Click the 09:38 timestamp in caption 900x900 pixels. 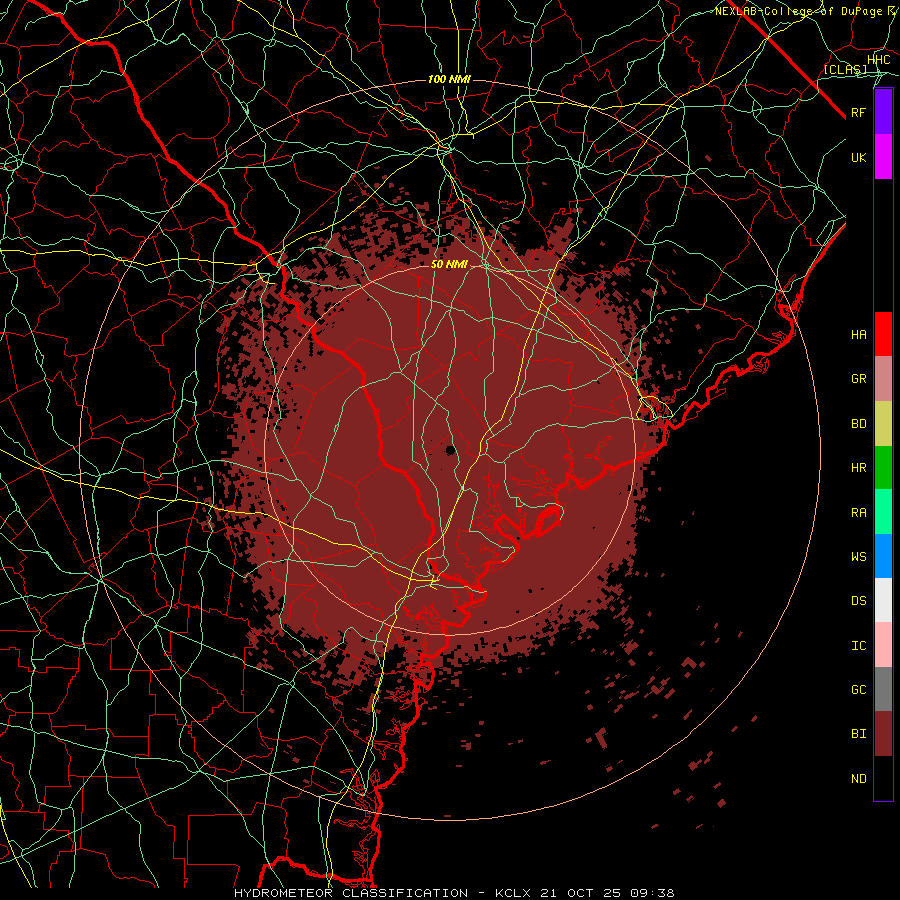(651, 893)
